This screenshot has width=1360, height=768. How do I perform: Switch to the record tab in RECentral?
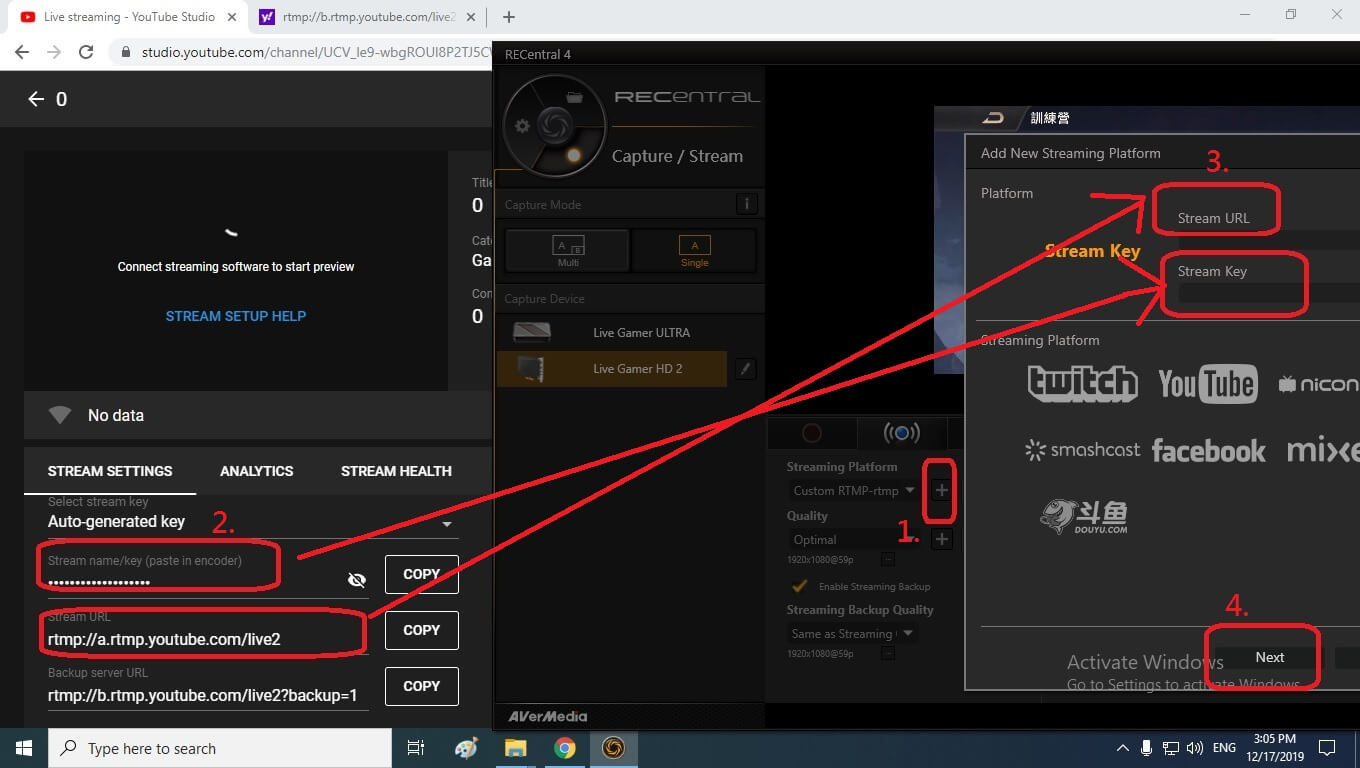click(811, 433)
